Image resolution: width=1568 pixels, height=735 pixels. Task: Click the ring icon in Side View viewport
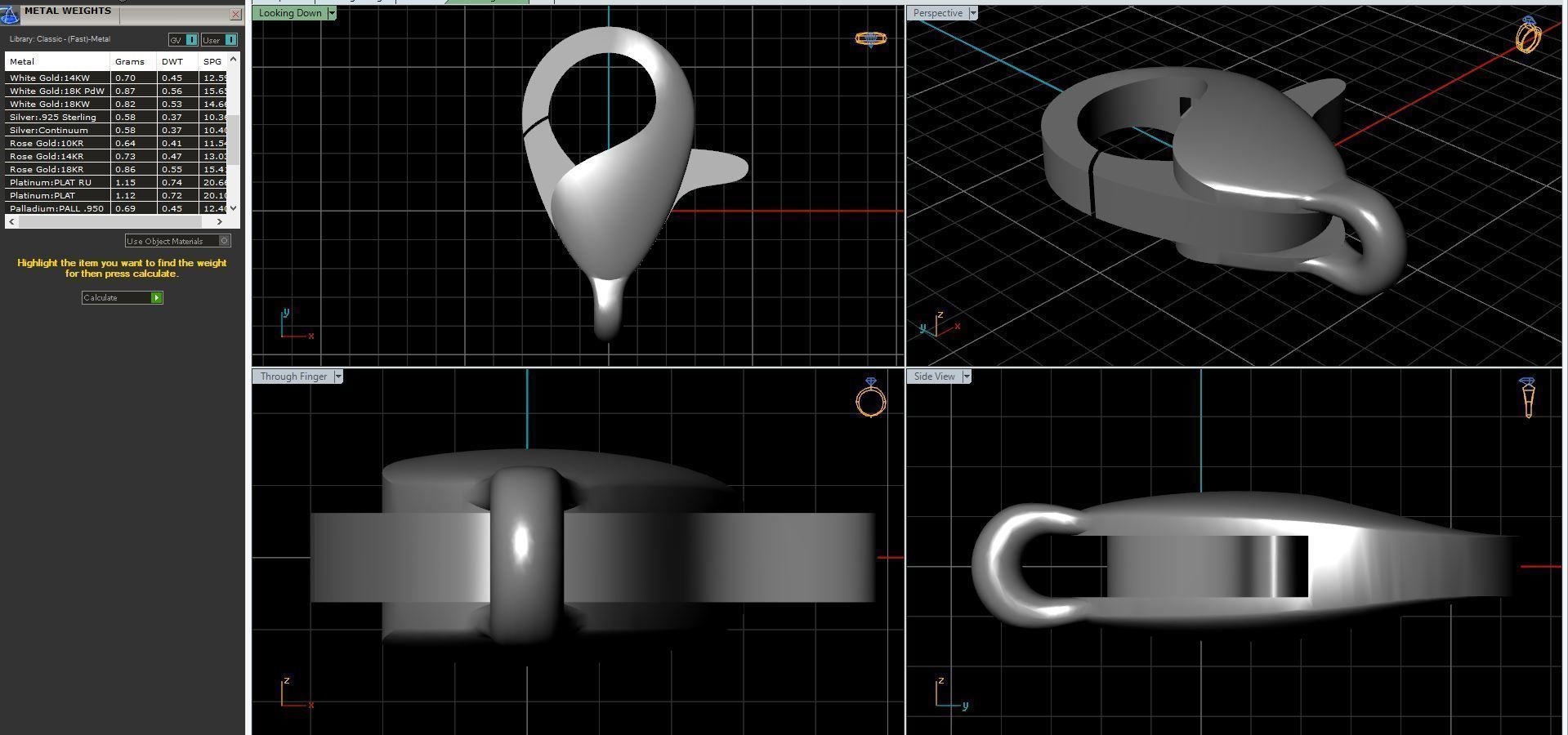1527,398
